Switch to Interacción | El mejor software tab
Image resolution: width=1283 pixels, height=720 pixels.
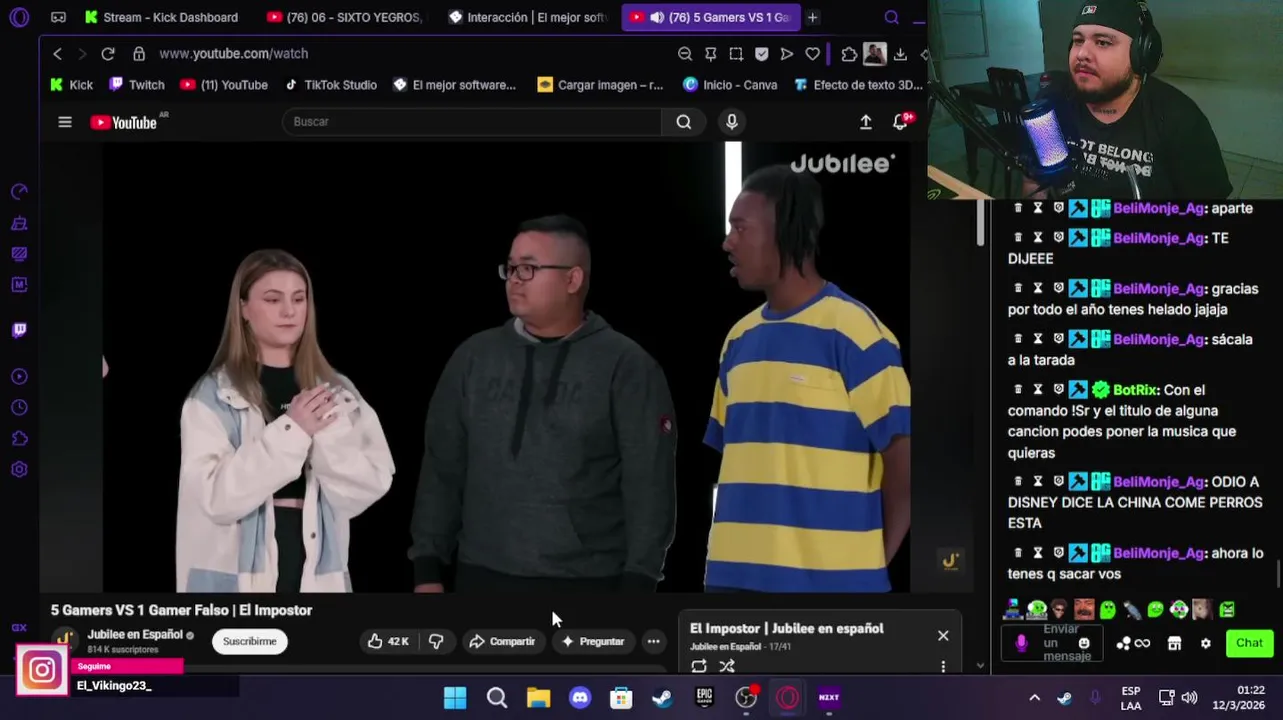pyautogui.click(x=527, y=17)
